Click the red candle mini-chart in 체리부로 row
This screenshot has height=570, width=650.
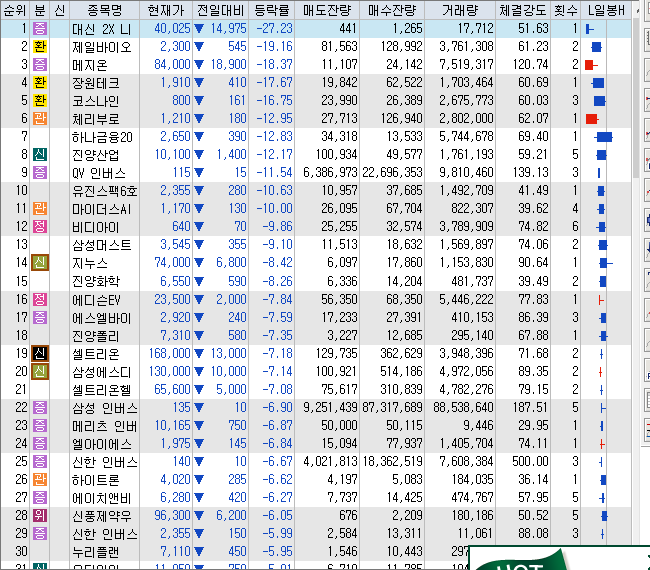tap(592, 119)
